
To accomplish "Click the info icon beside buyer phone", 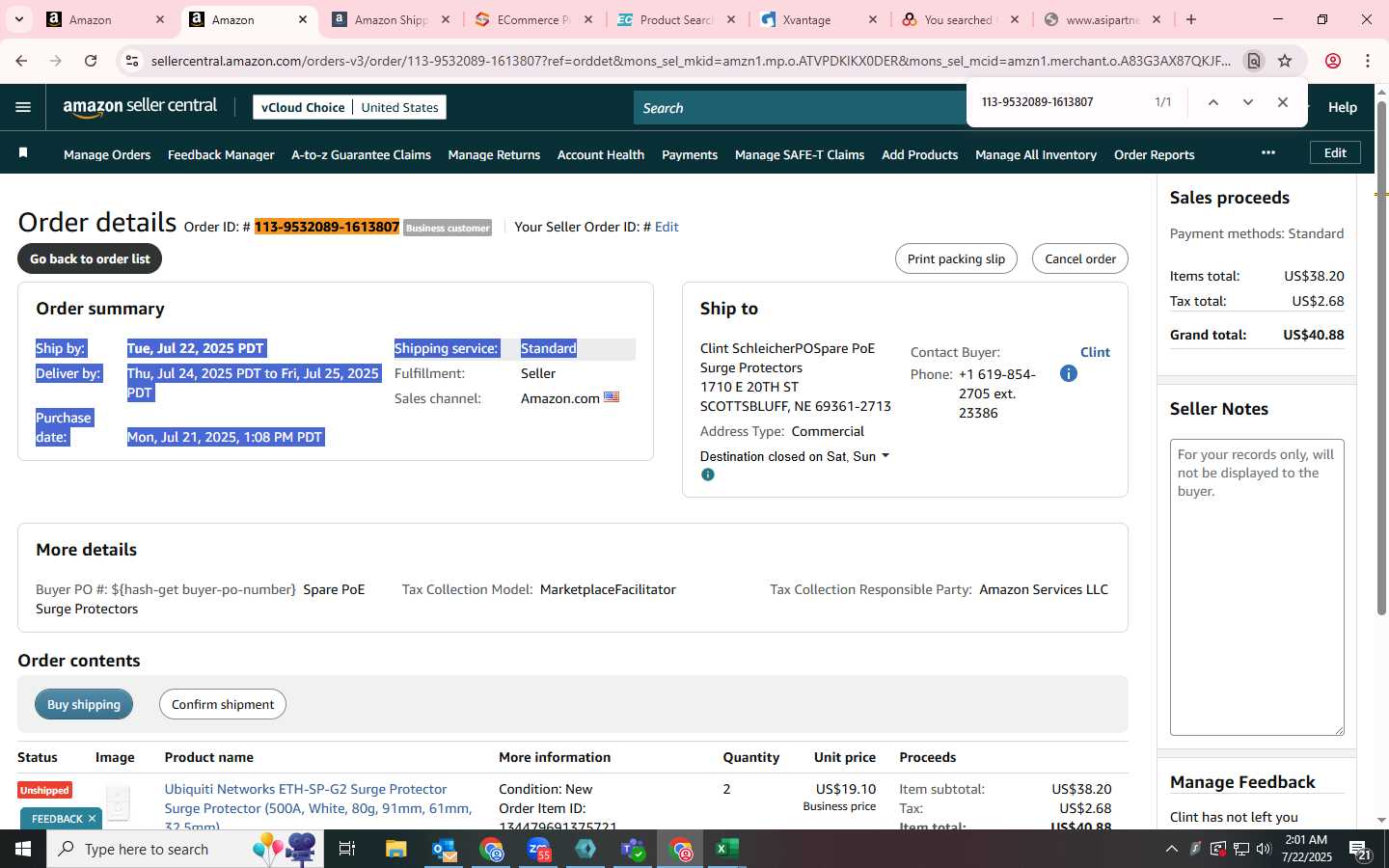I will [x=1068, y=373].
